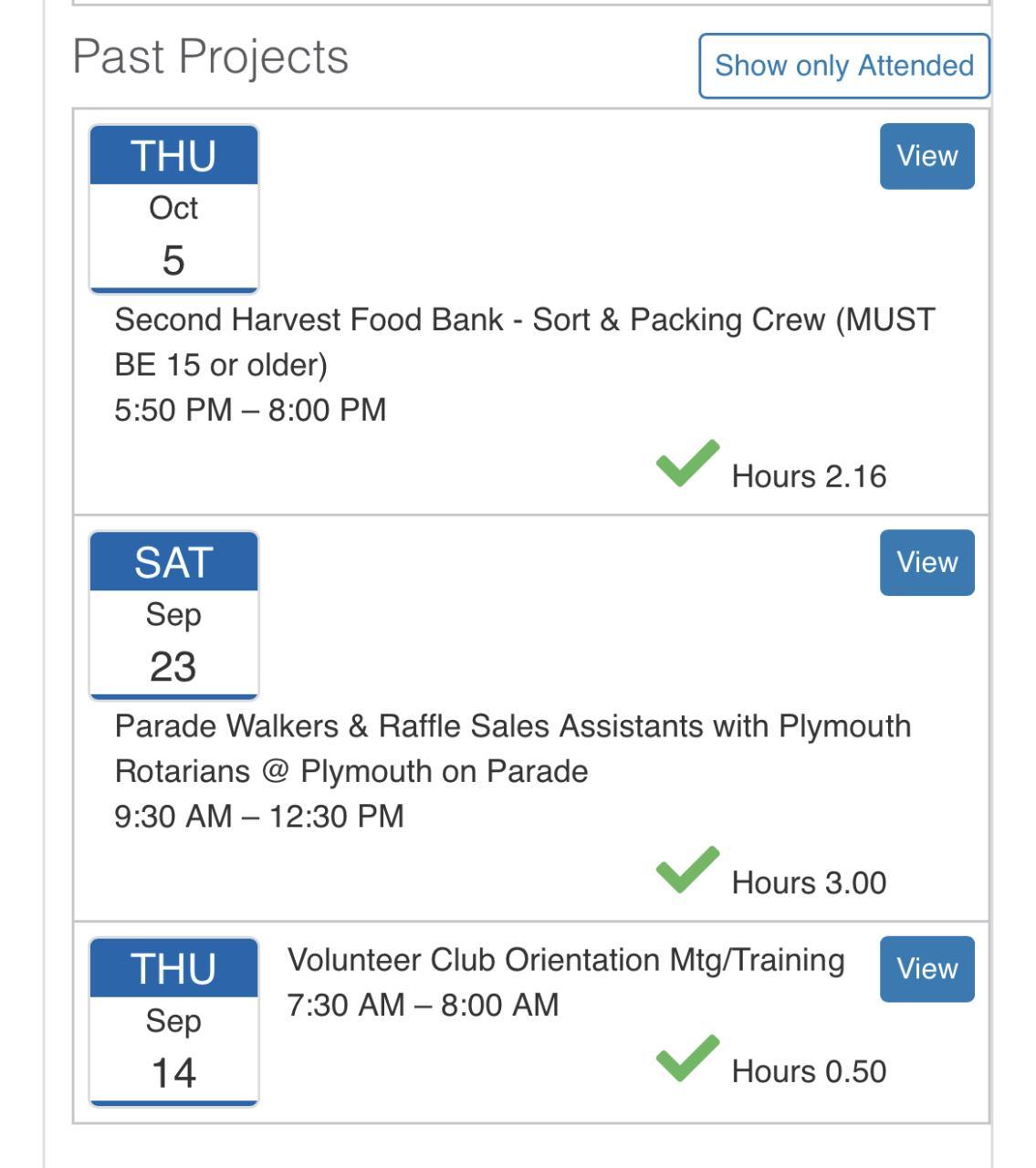The width and height of the screenshot is (1036, 1168).
Task: View the Volunteer Club Orientation project
Action: coord(926,968)
